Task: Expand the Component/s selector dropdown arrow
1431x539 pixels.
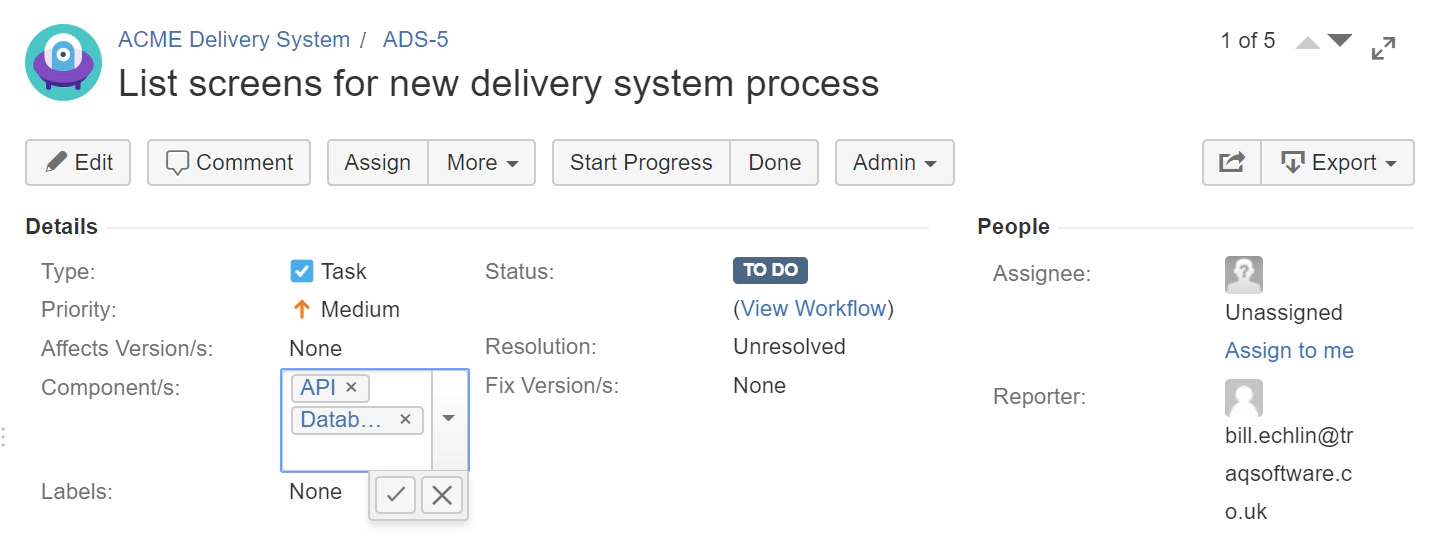Action: [449, 419]
